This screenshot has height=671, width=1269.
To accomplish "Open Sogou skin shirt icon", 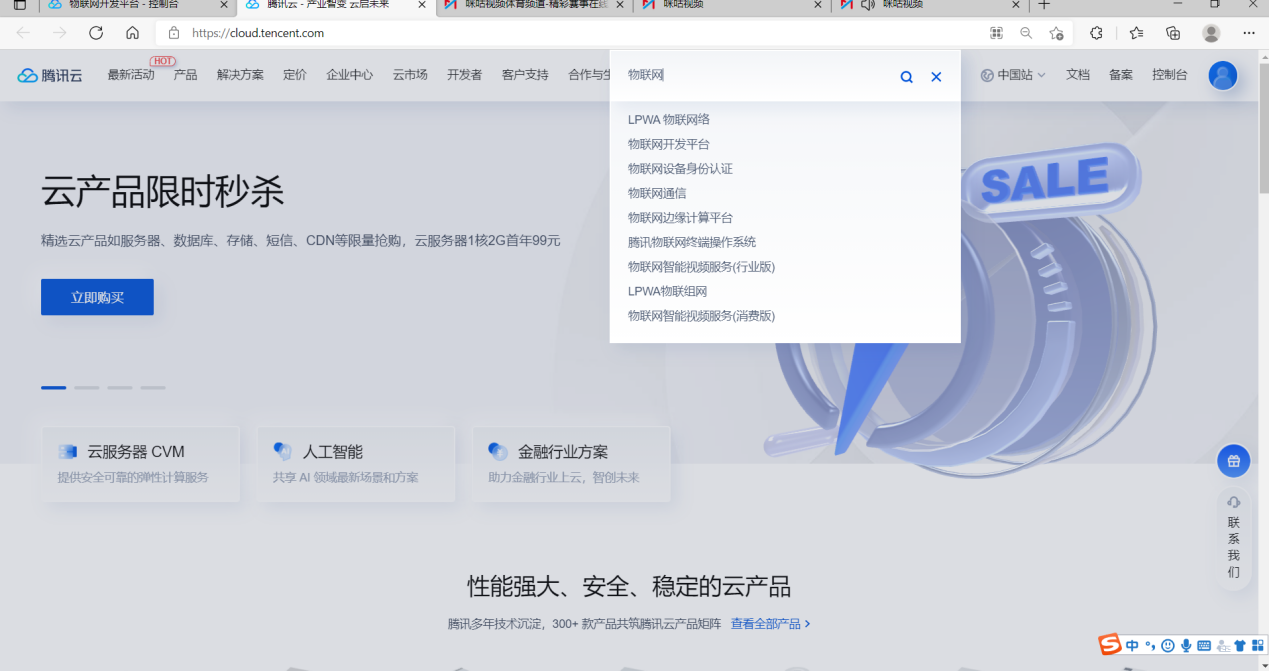I will 1240,646.
